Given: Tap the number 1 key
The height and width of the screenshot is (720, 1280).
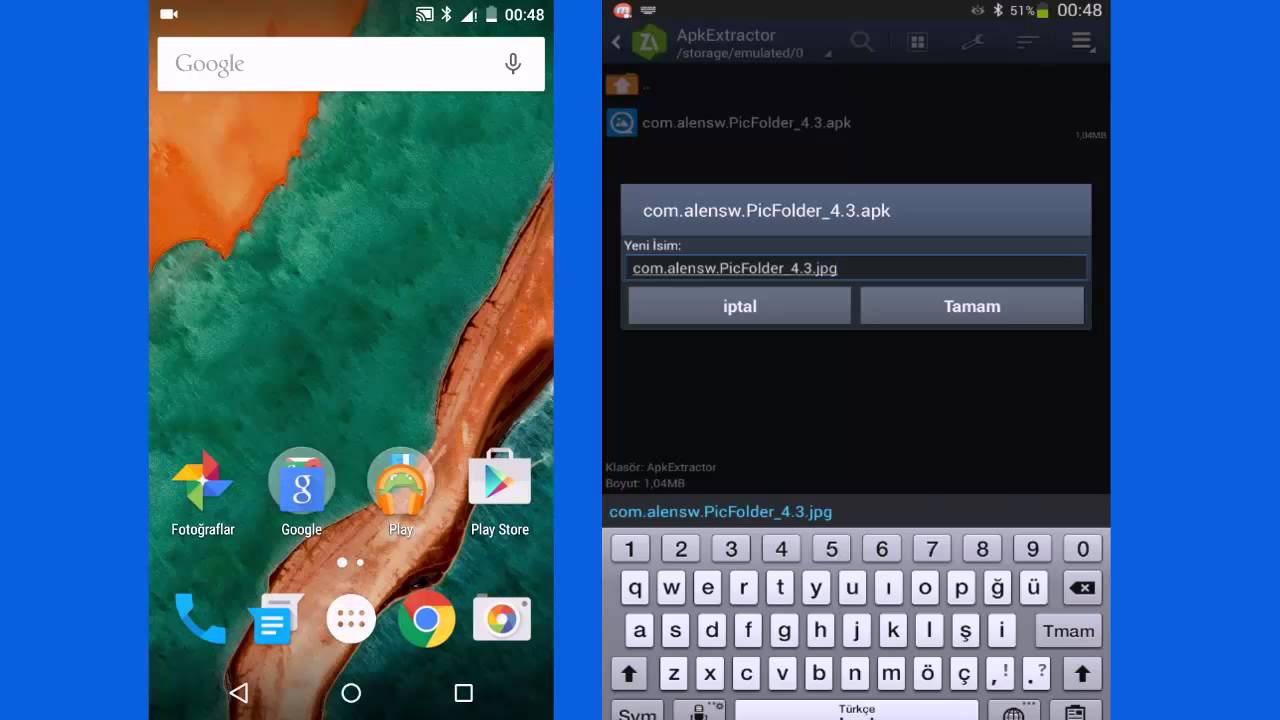Looking at the screenshot, I should (x=629, y=549).
